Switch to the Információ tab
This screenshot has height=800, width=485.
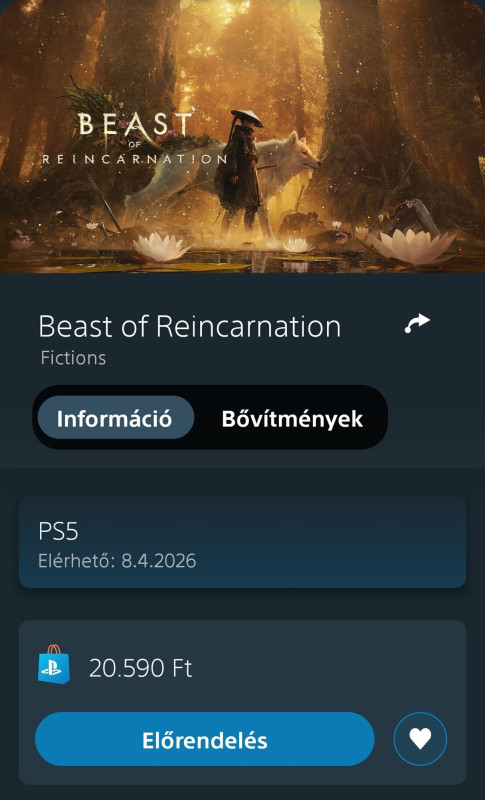(116, 418)
